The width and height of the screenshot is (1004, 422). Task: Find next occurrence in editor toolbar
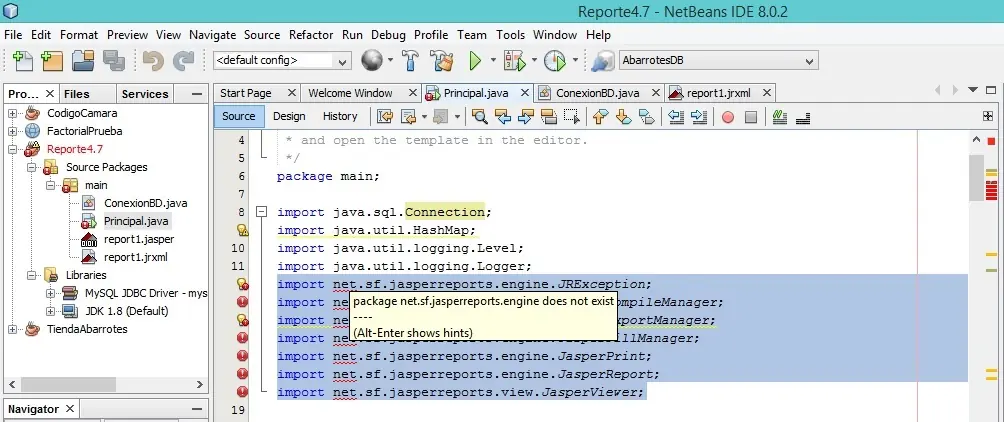pyautogui.click(x=526, y=117)
